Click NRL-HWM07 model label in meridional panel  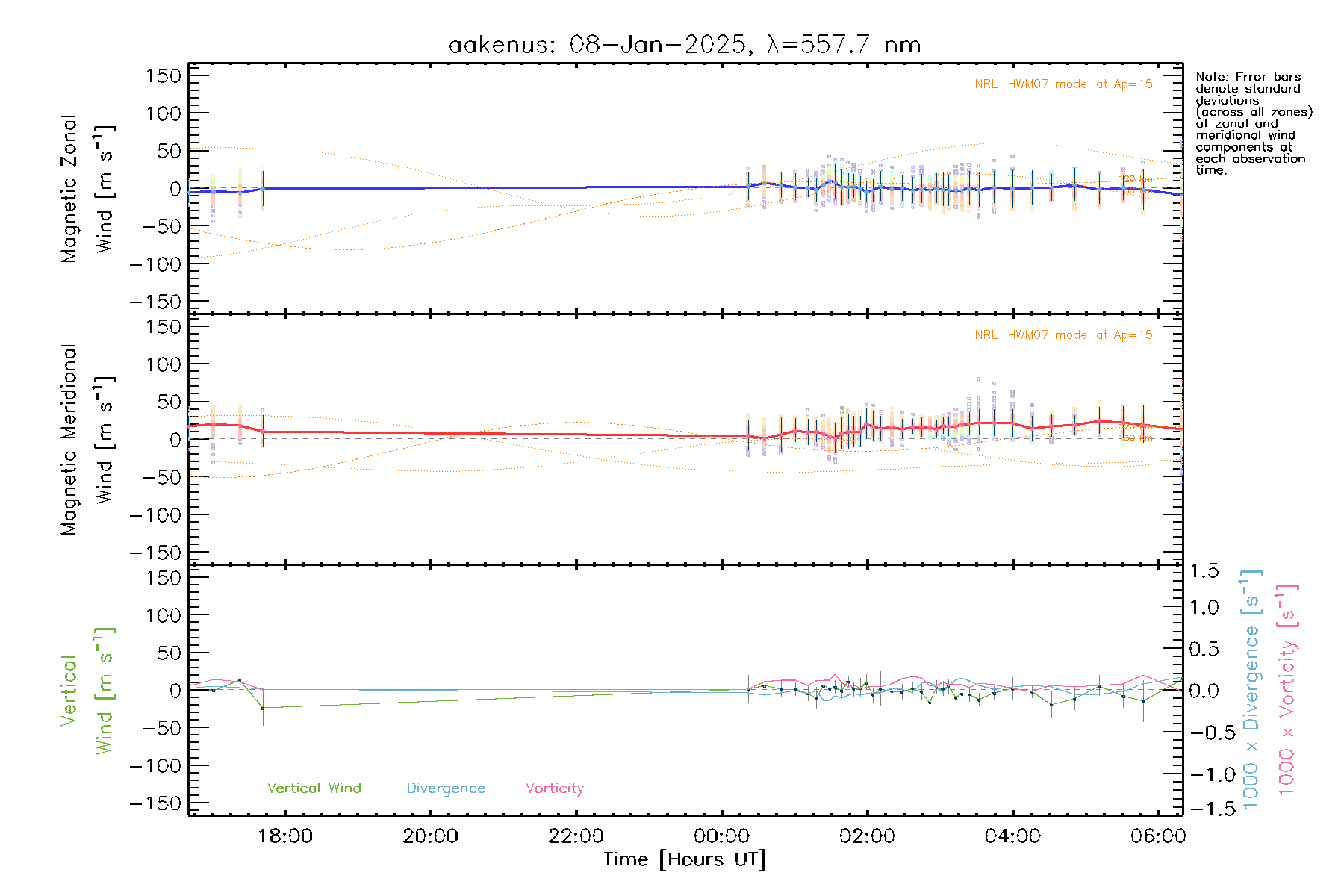click(x=1063, y=335)
